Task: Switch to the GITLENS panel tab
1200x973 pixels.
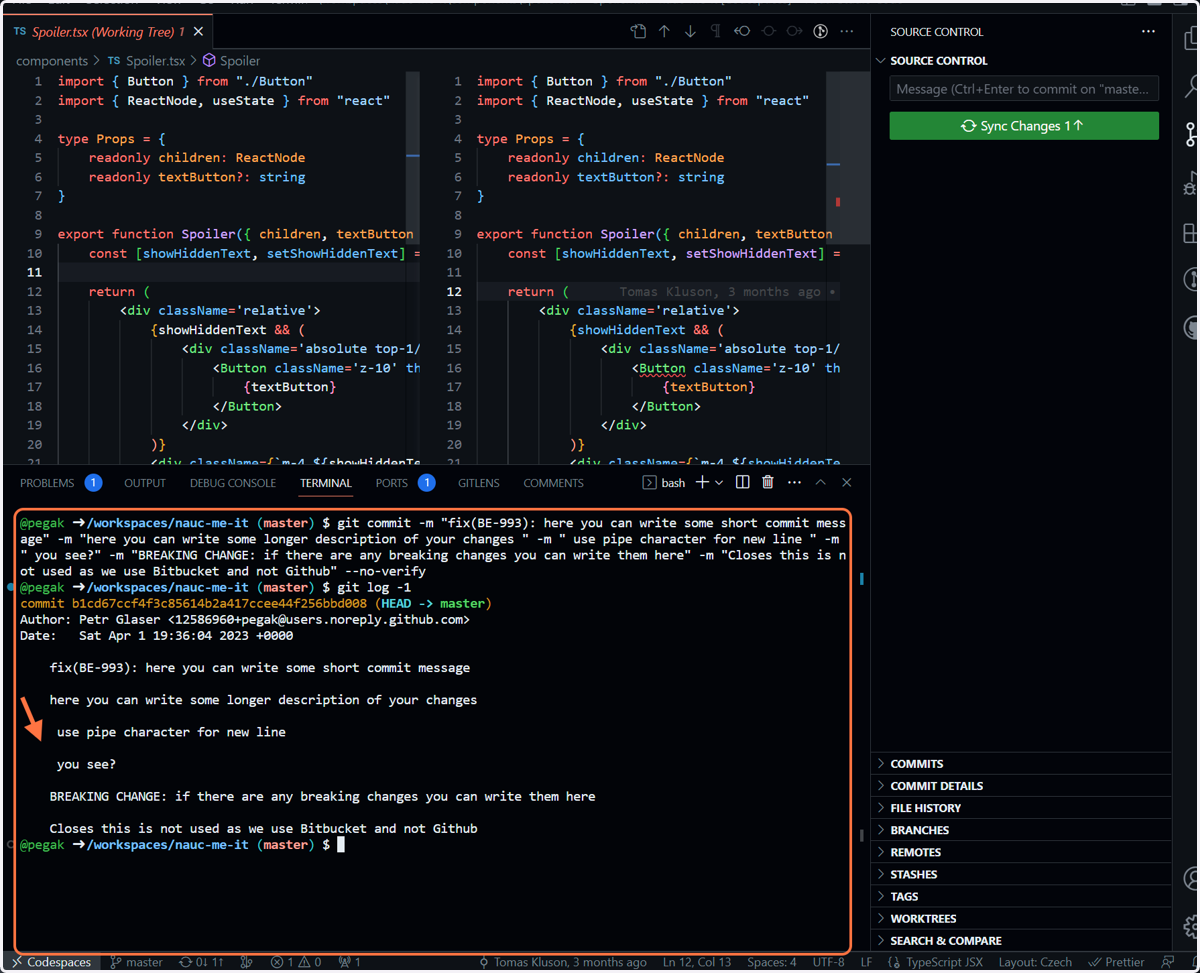Action: coord(479,483)
